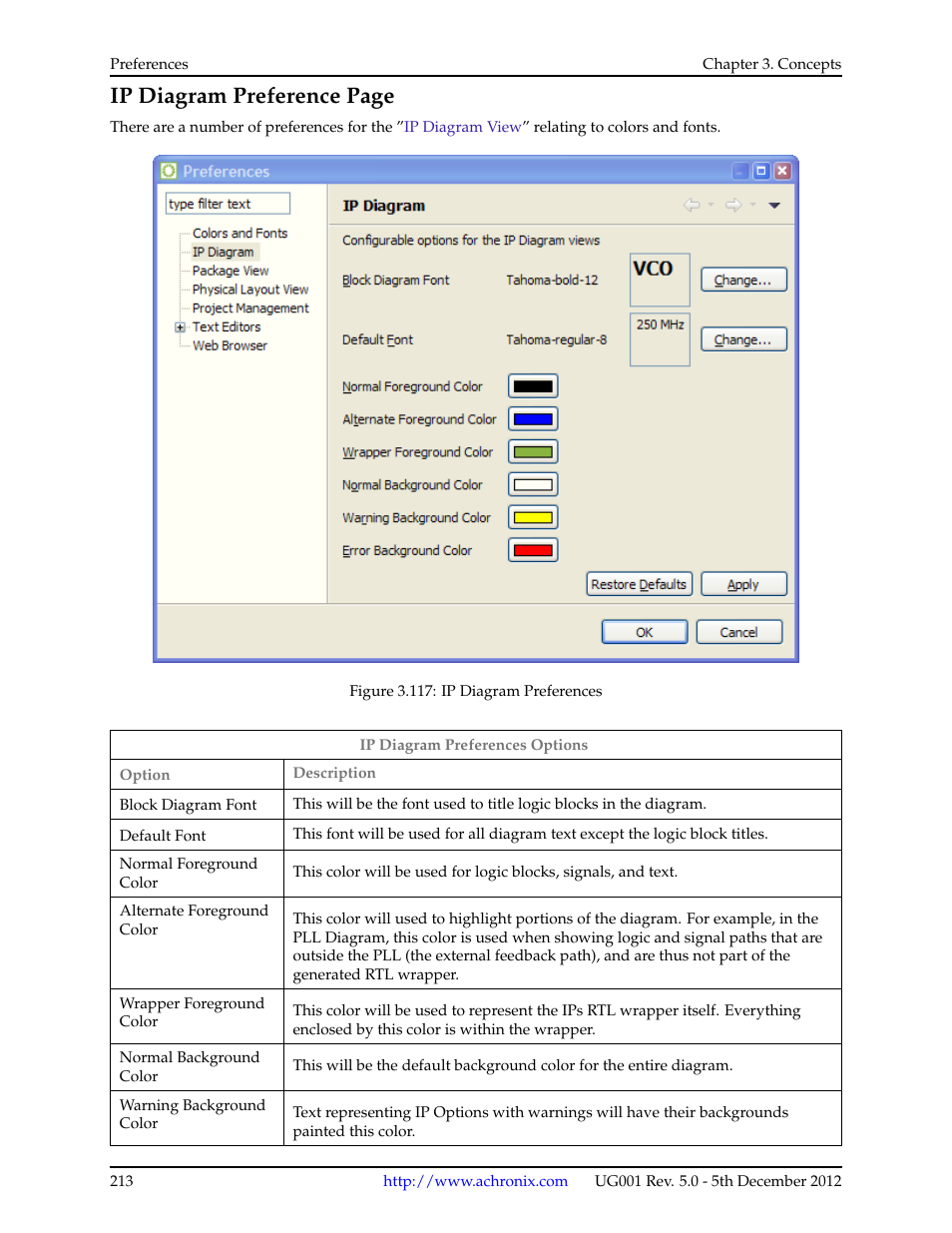Click the green Preferences icon in the title bar
This screenshot has width=952, height=1233.
(x=168, y=170)
